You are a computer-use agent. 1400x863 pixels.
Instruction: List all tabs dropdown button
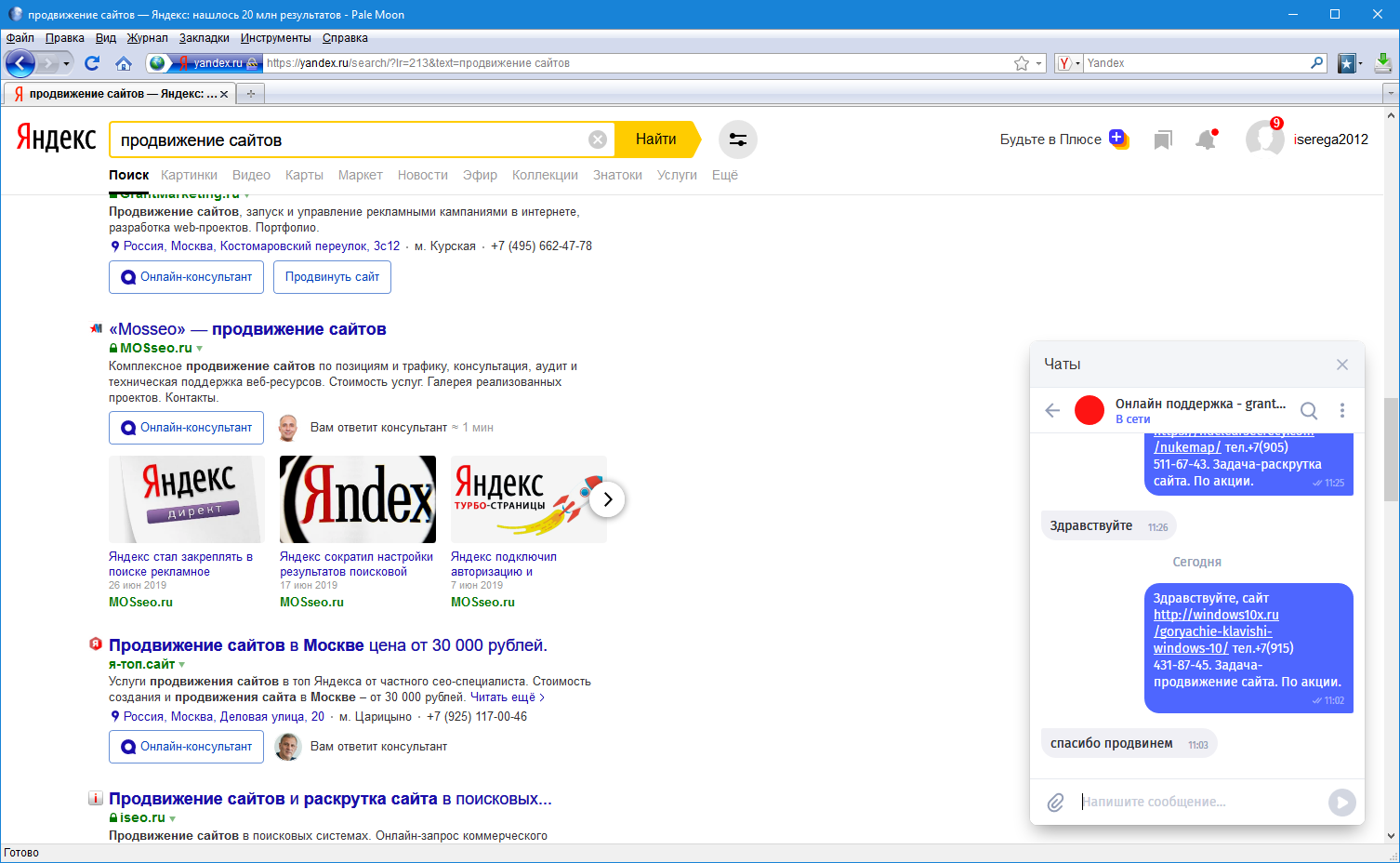tap(1391, 93)
